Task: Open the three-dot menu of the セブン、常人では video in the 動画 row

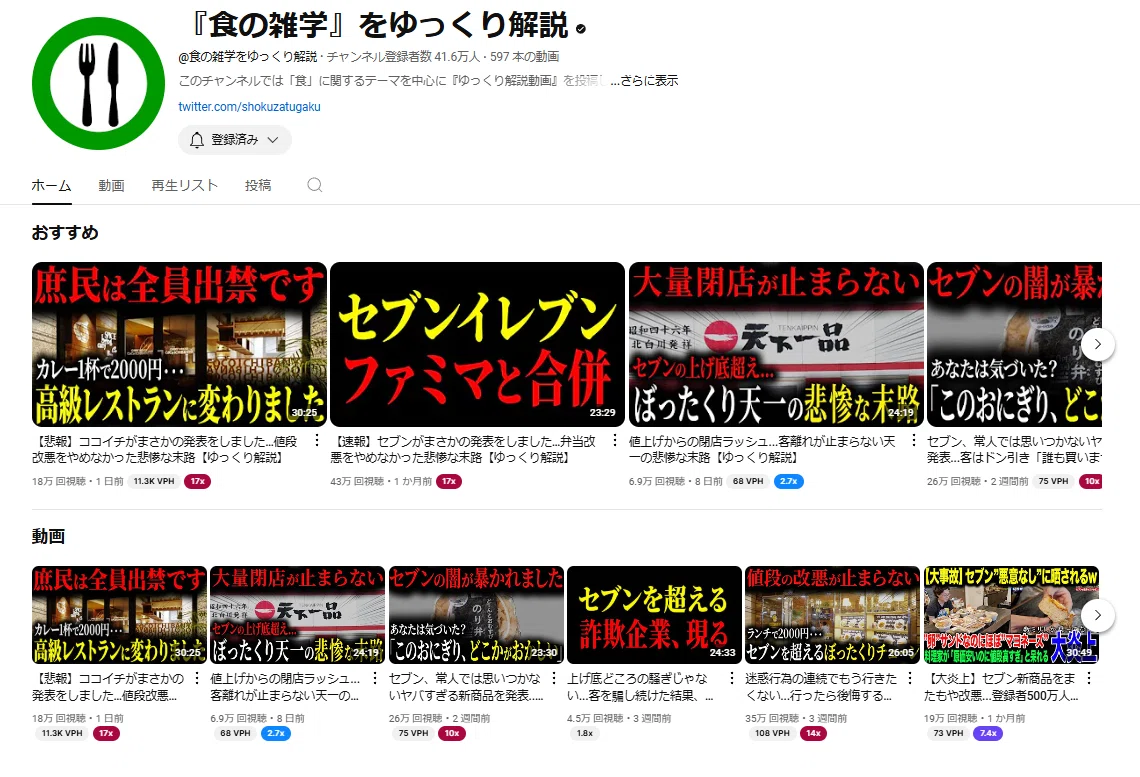Action: point(554,678)
